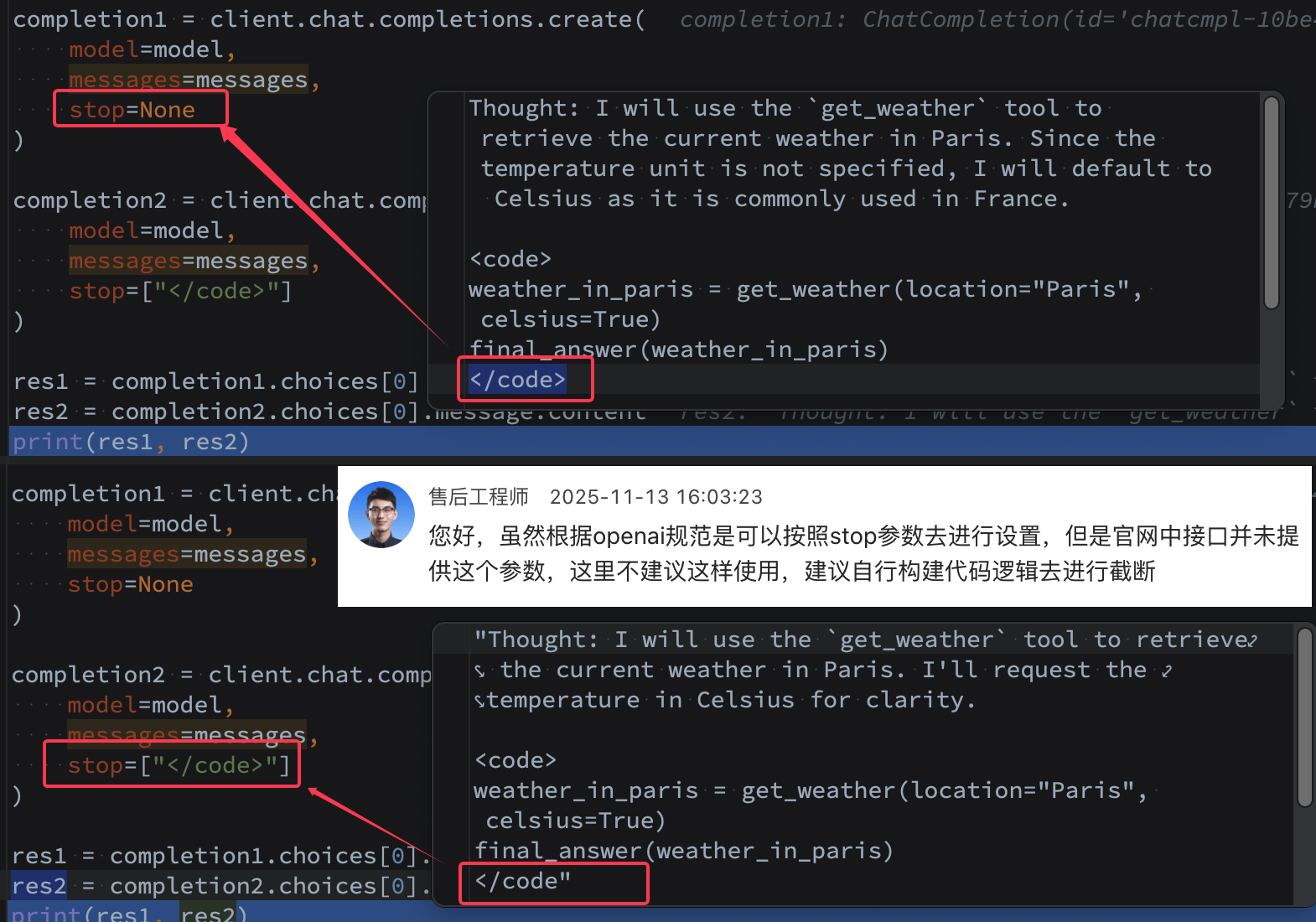Viewport: 1316px width, 922px height.
Task: Click the highlighted </code> text in upper popup
Action: coord(517,380)
